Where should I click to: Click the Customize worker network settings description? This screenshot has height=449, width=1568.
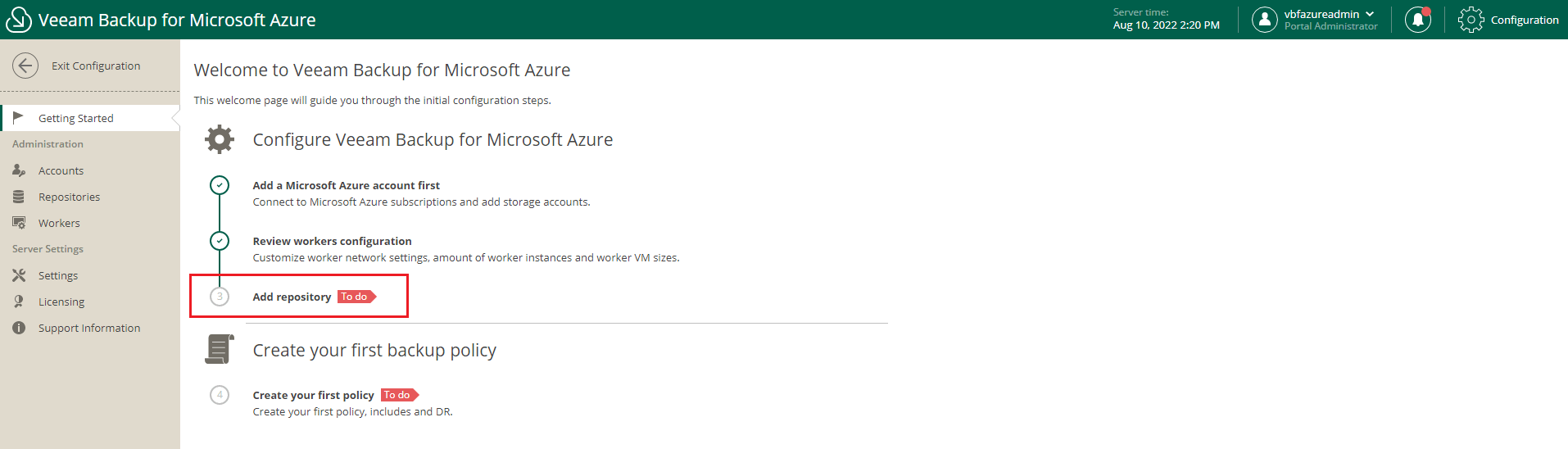(466, 257)
